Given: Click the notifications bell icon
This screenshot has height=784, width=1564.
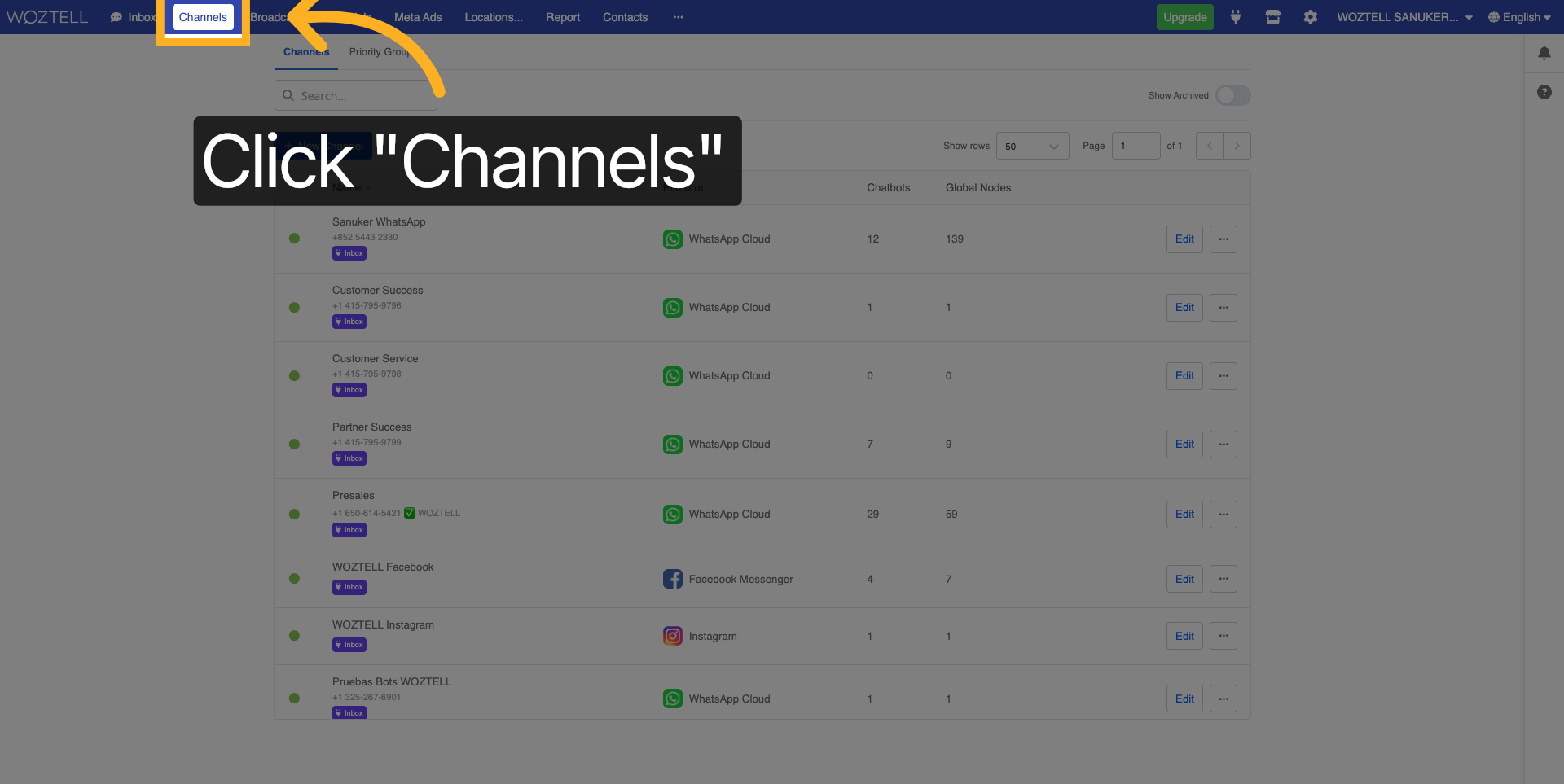Looking at the screenshot, I should [x=1544, y=53].
